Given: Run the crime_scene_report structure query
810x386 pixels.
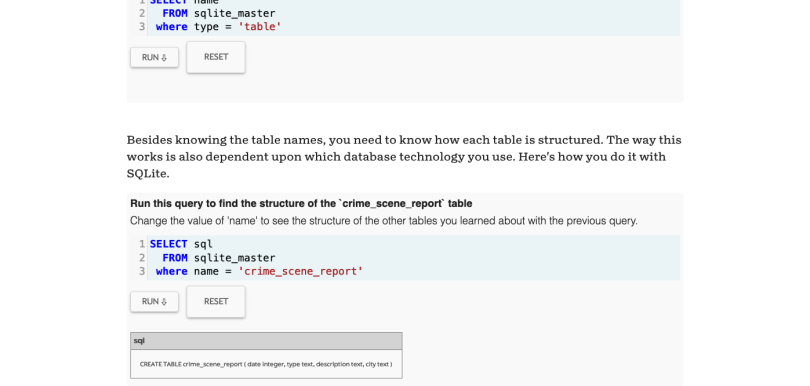Looking at the screenshot, I should (154, 302).
